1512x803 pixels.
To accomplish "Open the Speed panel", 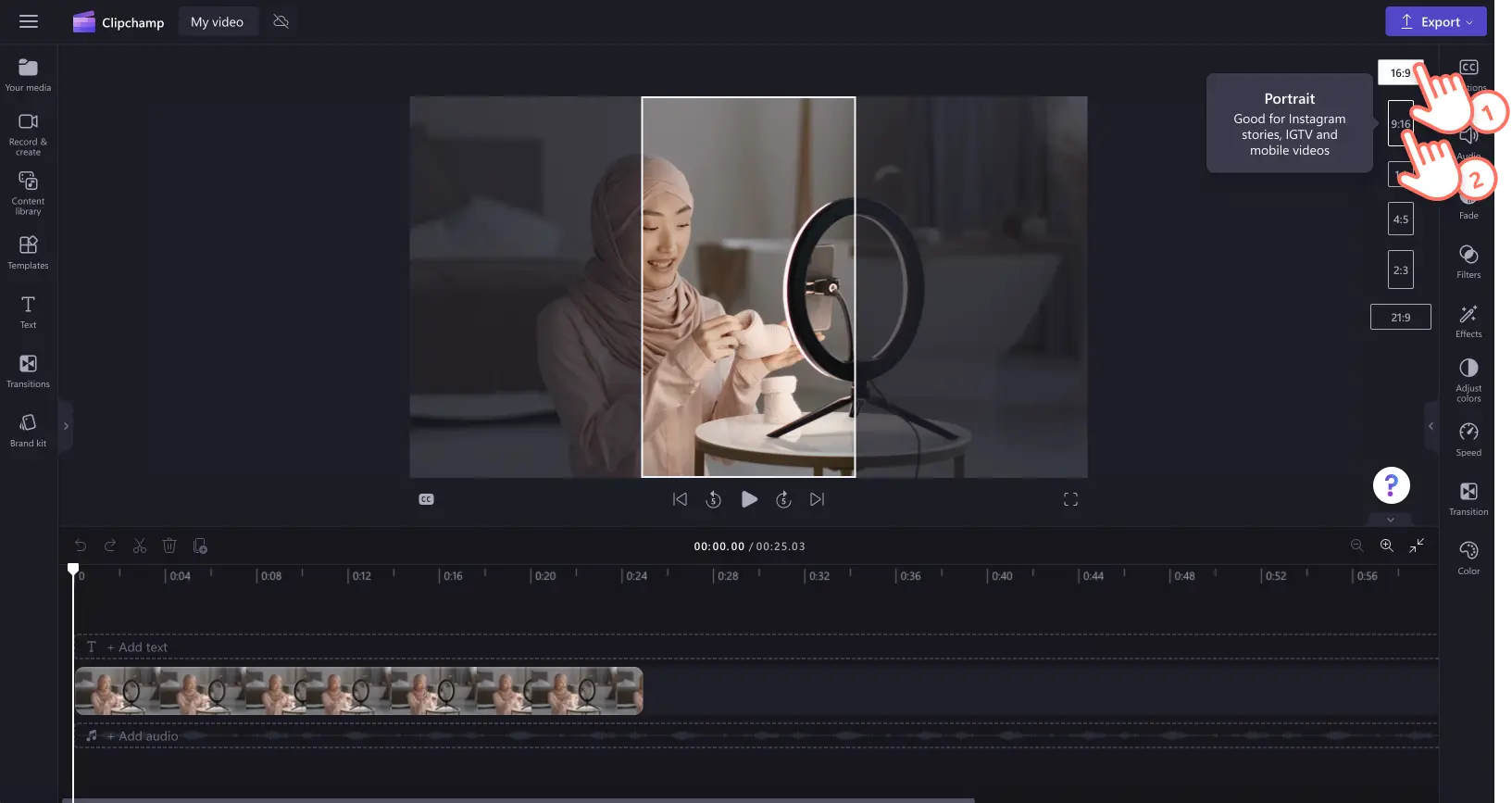I will pyautogui.click(x=1469, y=440).
